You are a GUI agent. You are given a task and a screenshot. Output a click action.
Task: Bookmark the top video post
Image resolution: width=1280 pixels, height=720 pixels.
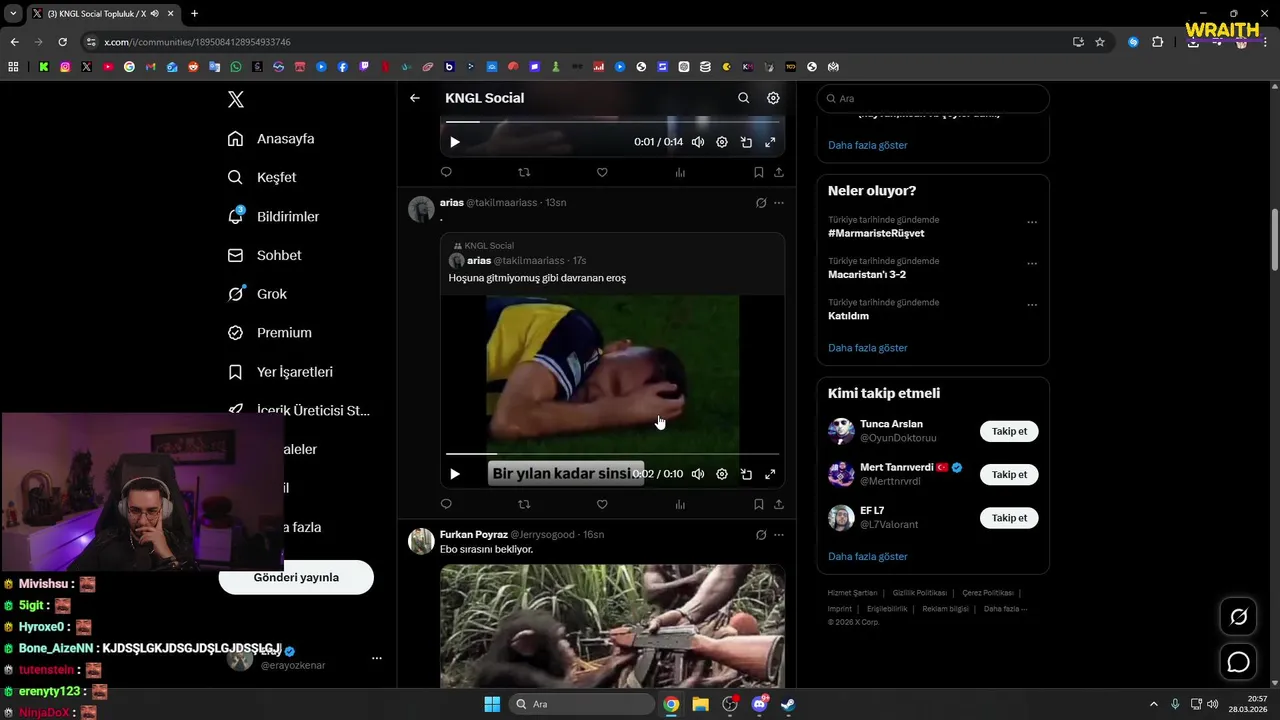759,172
